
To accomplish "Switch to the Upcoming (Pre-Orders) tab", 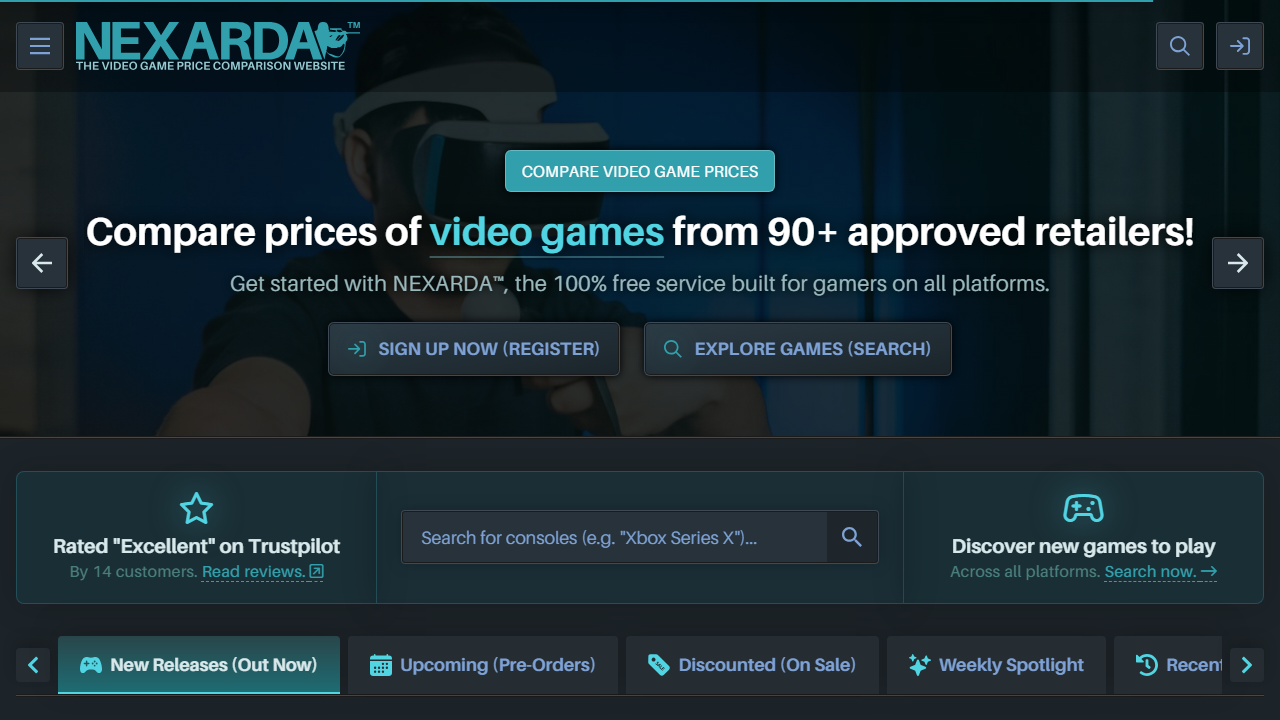I will pyautogui.click(x=482, y=664).
